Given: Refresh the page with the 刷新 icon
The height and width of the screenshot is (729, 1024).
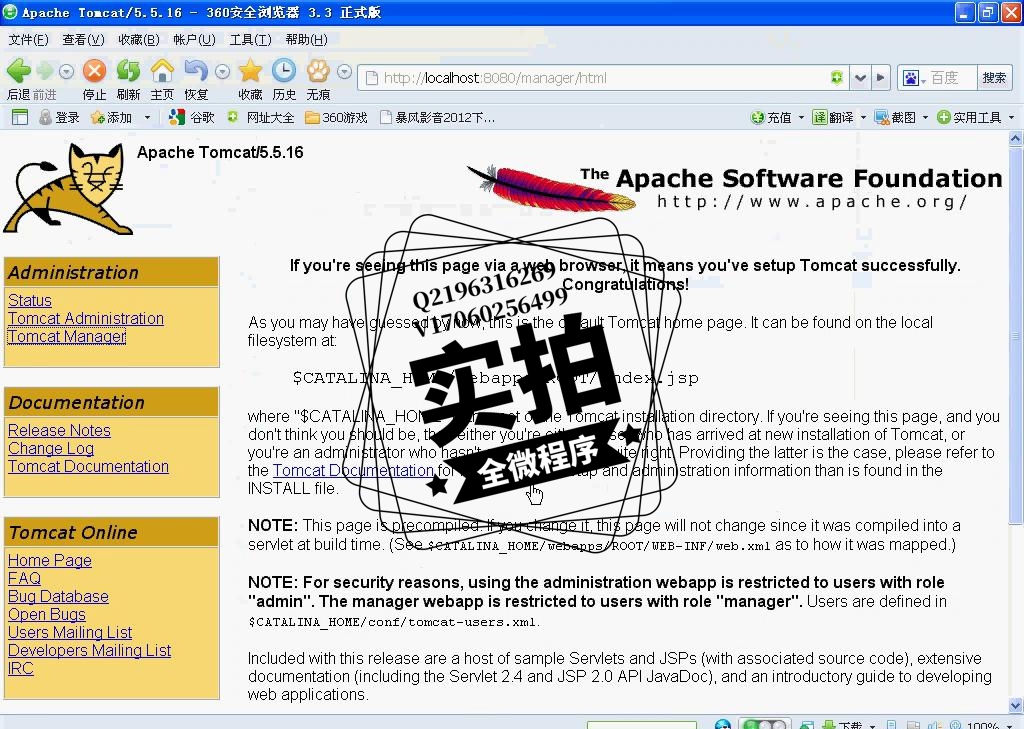Looking at the screenshot, I should pyautogui.click(x=129, y=71).
